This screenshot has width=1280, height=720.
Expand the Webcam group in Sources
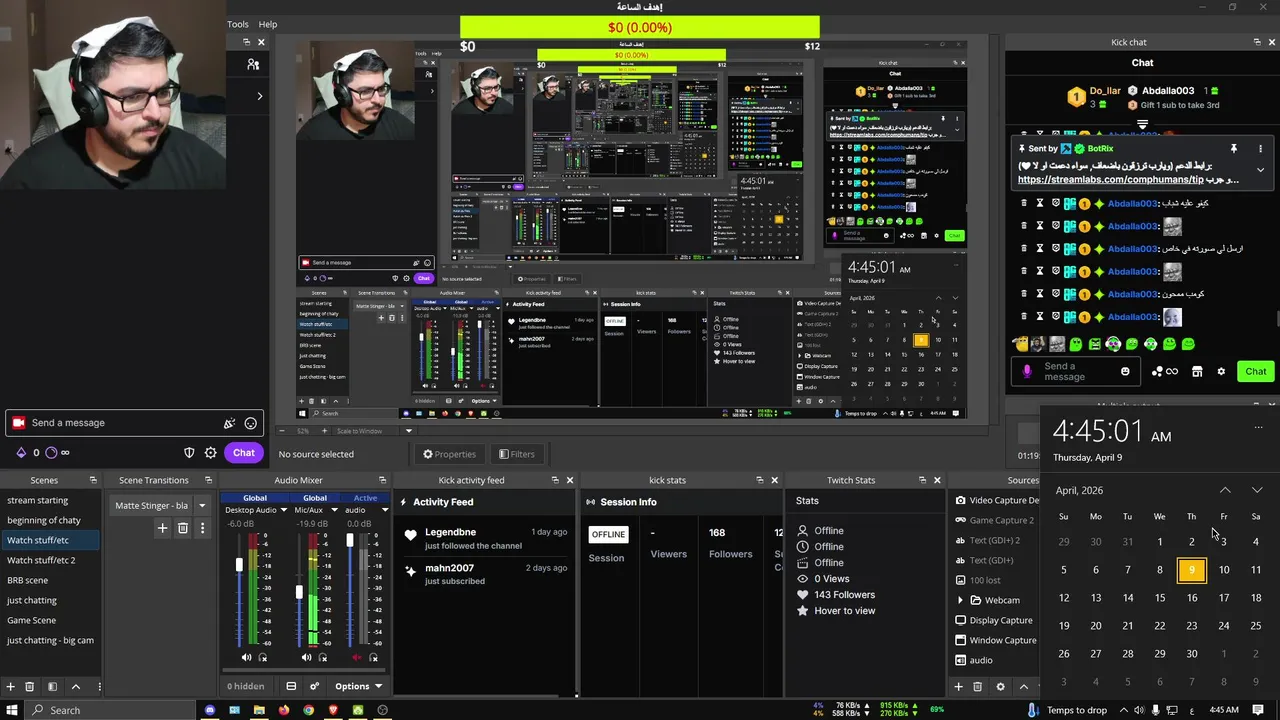tap(961, 600)
